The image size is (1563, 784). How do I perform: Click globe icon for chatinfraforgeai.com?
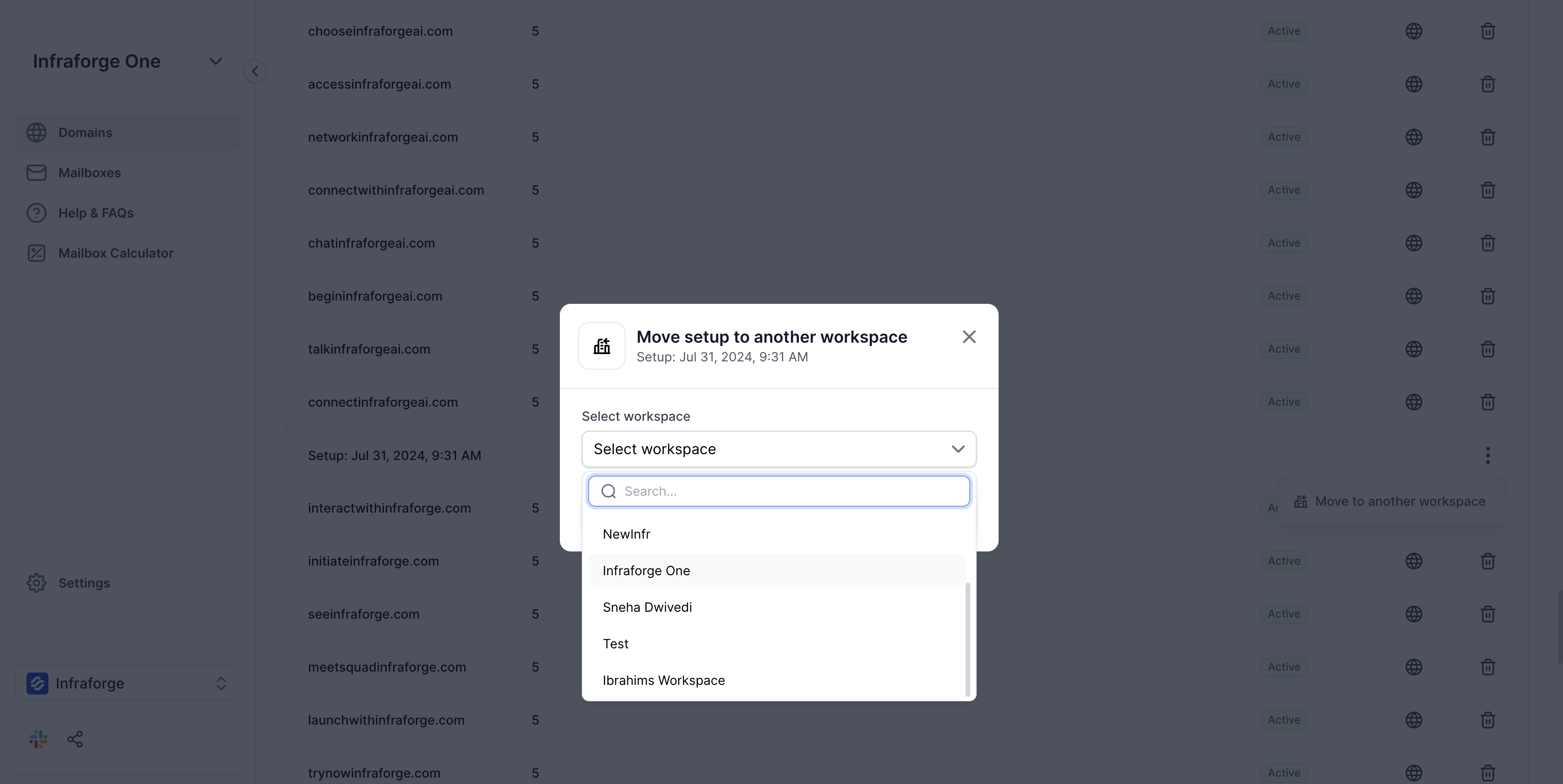pos(1414,243)
